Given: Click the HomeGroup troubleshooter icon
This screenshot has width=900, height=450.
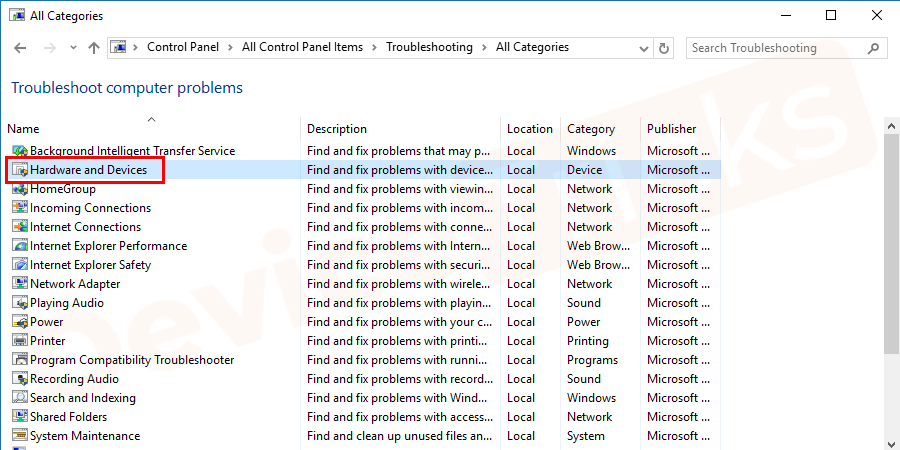Looking at the screenshot, I should (x=20, y=189).
